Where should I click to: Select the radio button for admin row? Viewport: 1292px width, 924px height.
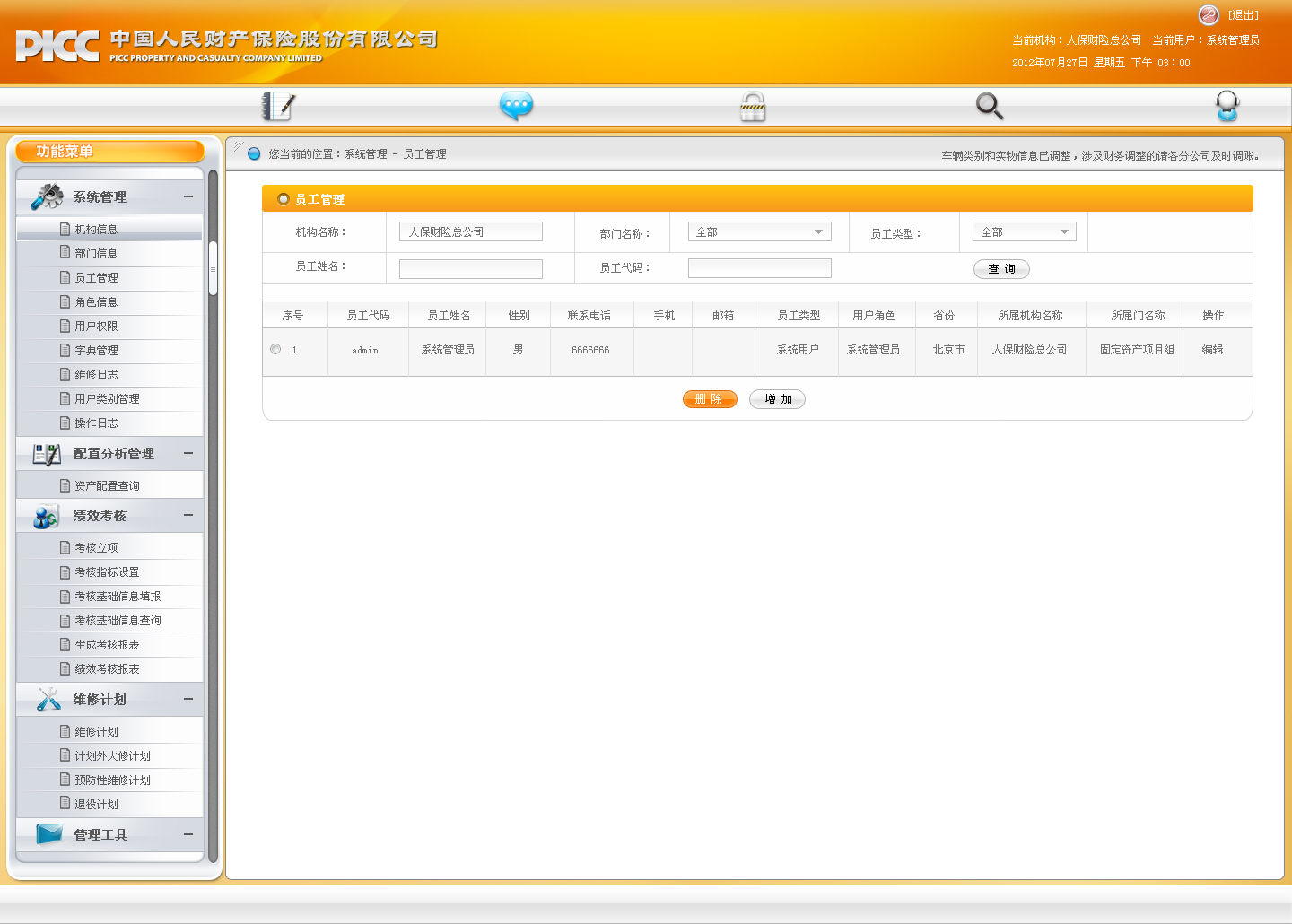pos(275,349)
